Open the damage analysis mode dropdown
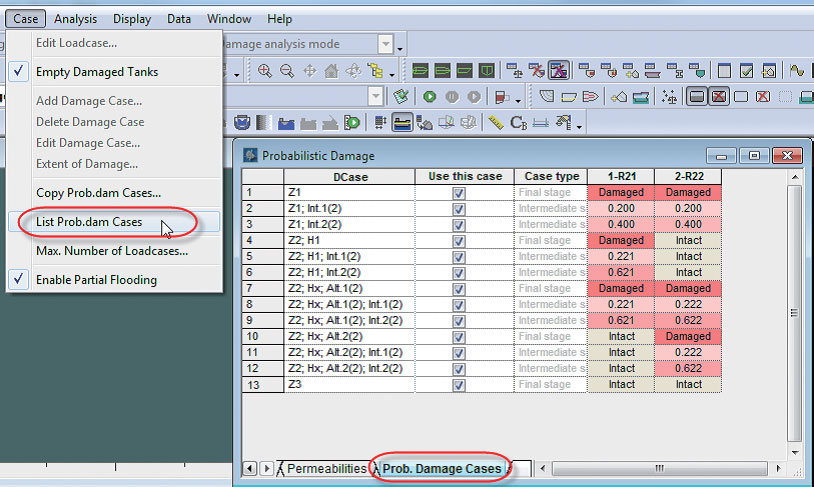The width and height of the screenshot is (814, 487). pos(385,44)
